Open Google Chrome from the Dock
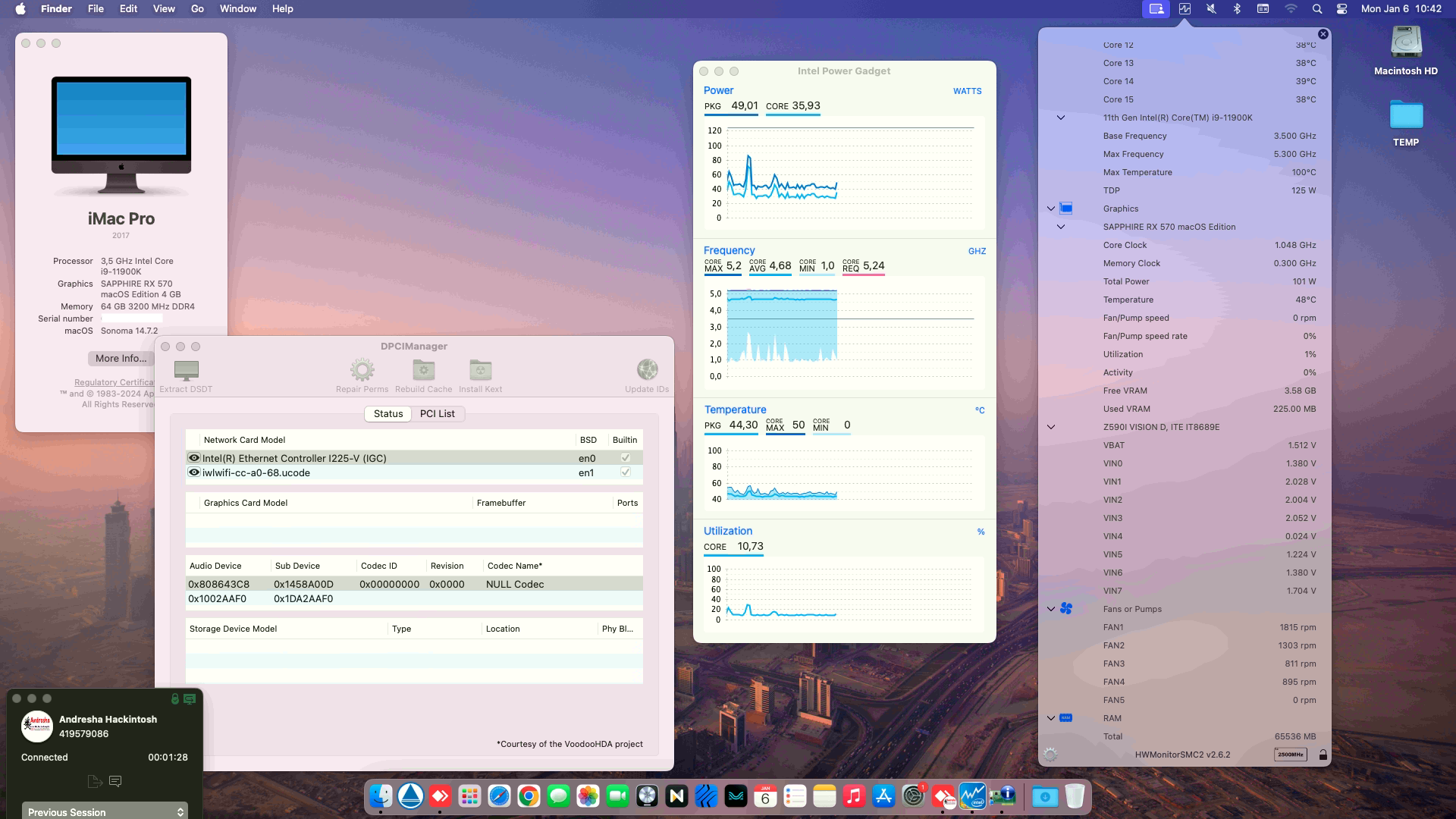Viewport: 1456px width, 819px height. [529, 796]
